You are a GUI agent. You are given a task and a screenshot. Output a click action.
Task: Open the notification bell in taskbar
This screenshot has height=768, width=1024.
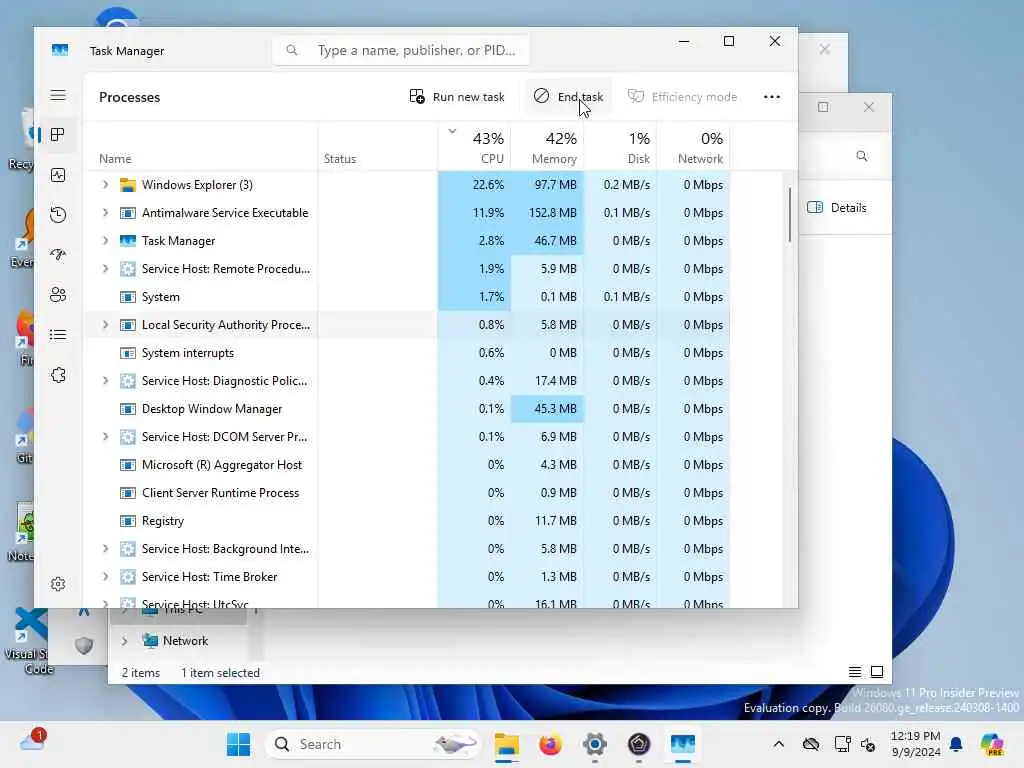(956, 744)
